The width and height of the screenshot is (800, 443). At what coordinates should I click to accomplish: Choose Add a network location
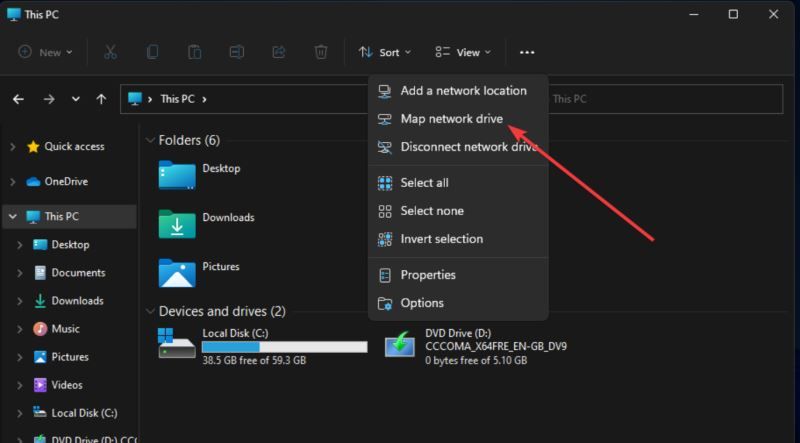pos(462,91)
